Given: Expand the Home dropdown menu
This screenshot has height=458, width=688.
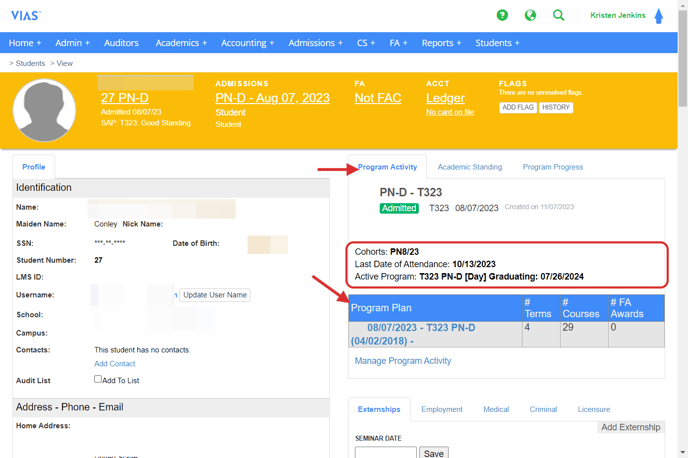Looking at the screenshot, I should [25, 43].
